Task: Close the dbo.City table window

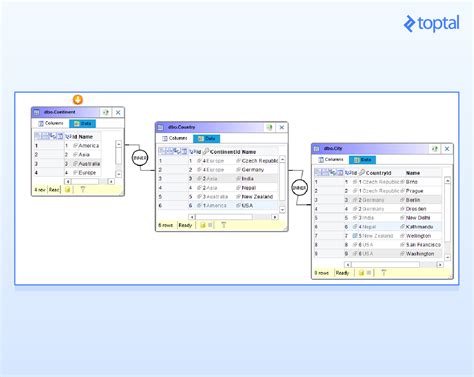Action: point(447,149)
